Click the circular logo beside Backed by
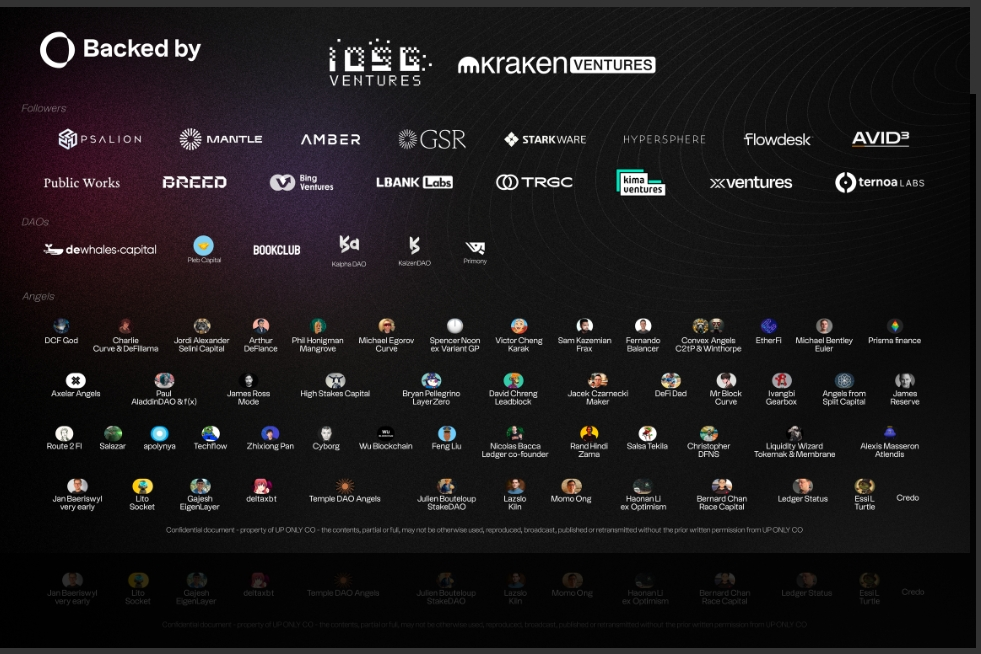Screen dimensions: 981x654 point(58,49)
